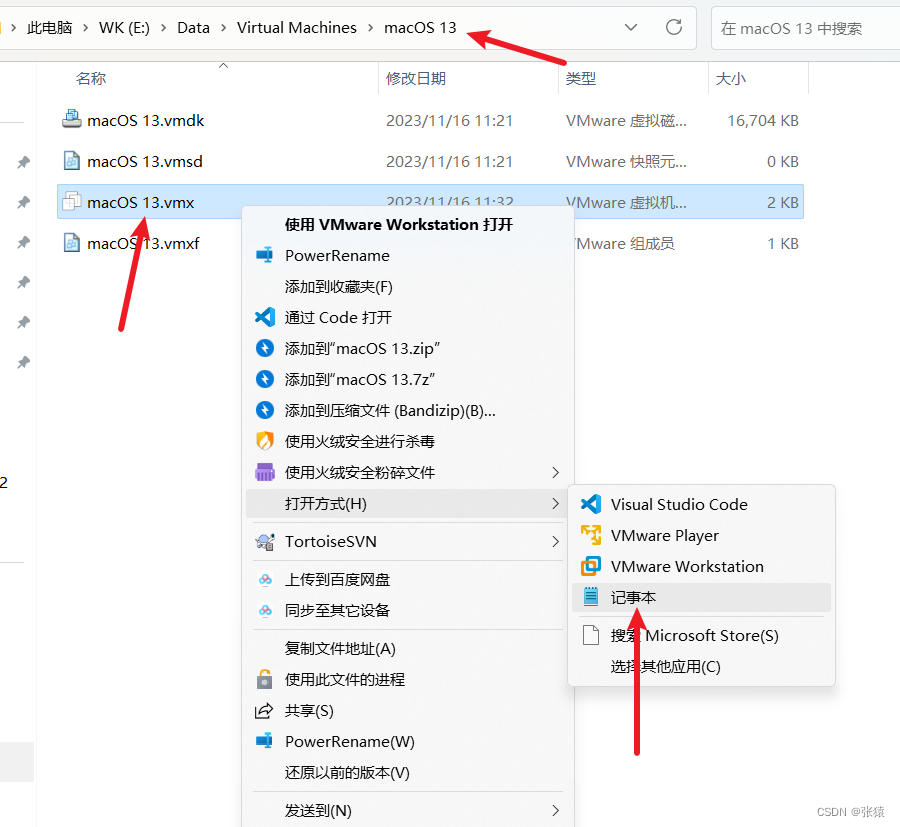Click the Baidu Netdisk icon beside 同步至其它设备
Image resolution: width=900 pixels, height=827 pixels.
click(265, 611)
